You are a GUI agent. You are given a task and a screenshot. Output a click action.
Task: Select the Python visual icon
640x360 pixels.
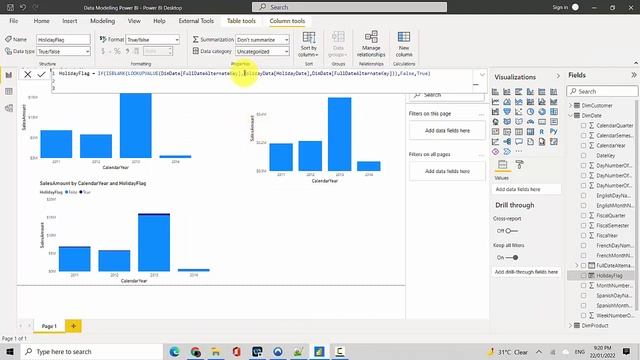554,131
